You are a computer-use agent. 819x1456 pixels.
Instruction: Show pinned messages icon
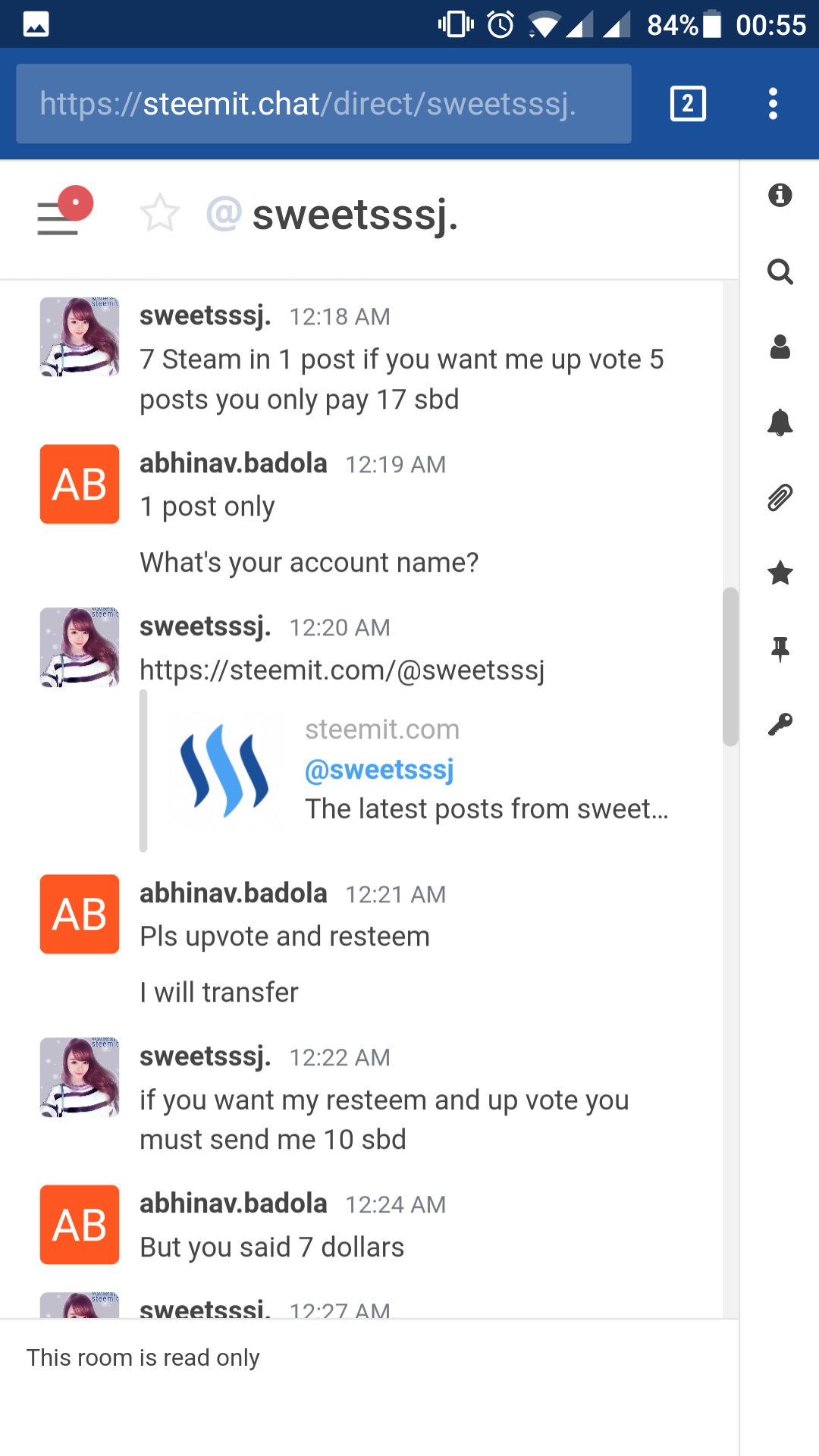click(780, 649)
